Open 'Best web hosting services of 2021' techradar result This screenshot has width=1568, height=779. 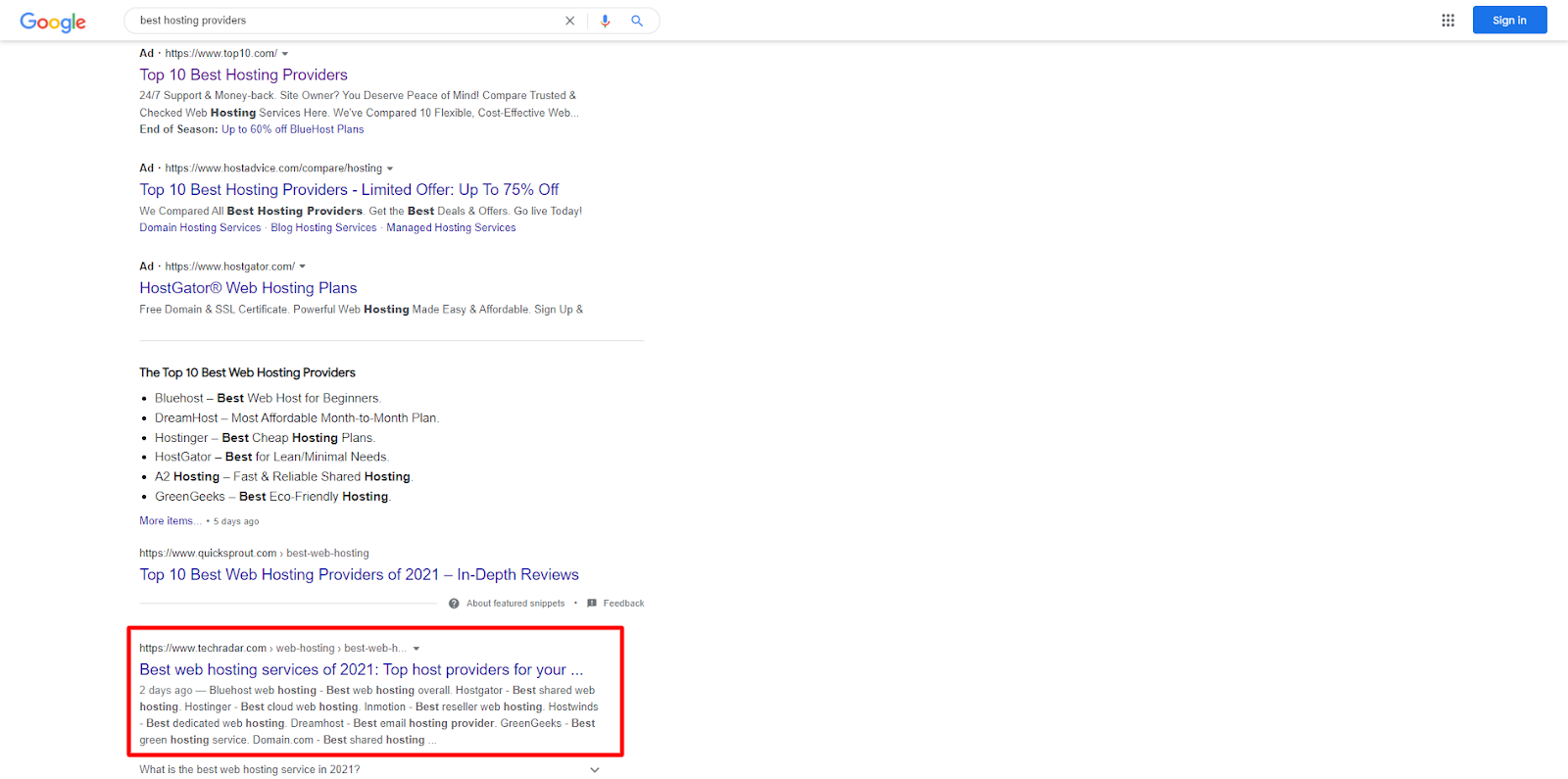[x=361, y=670]
